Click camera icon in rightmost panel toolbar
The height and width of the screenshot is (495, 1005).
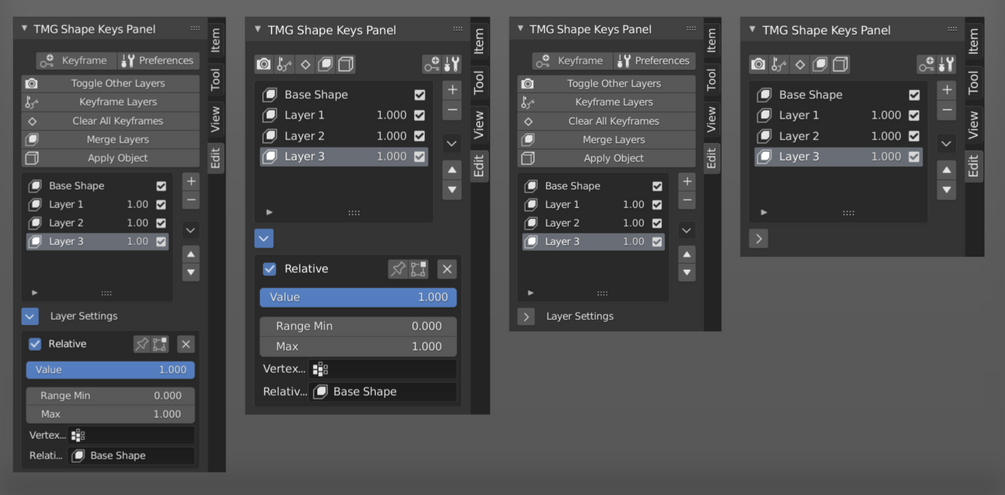point(759,64)
